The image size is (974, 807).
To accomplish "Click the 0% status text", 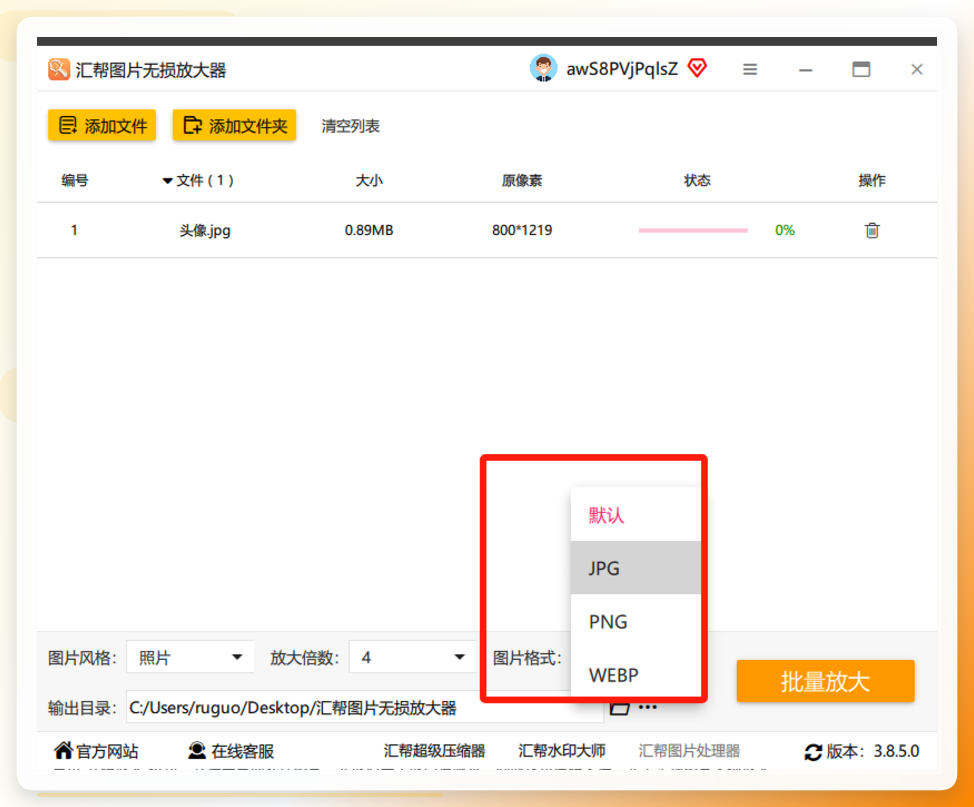I will click(785, 230).
